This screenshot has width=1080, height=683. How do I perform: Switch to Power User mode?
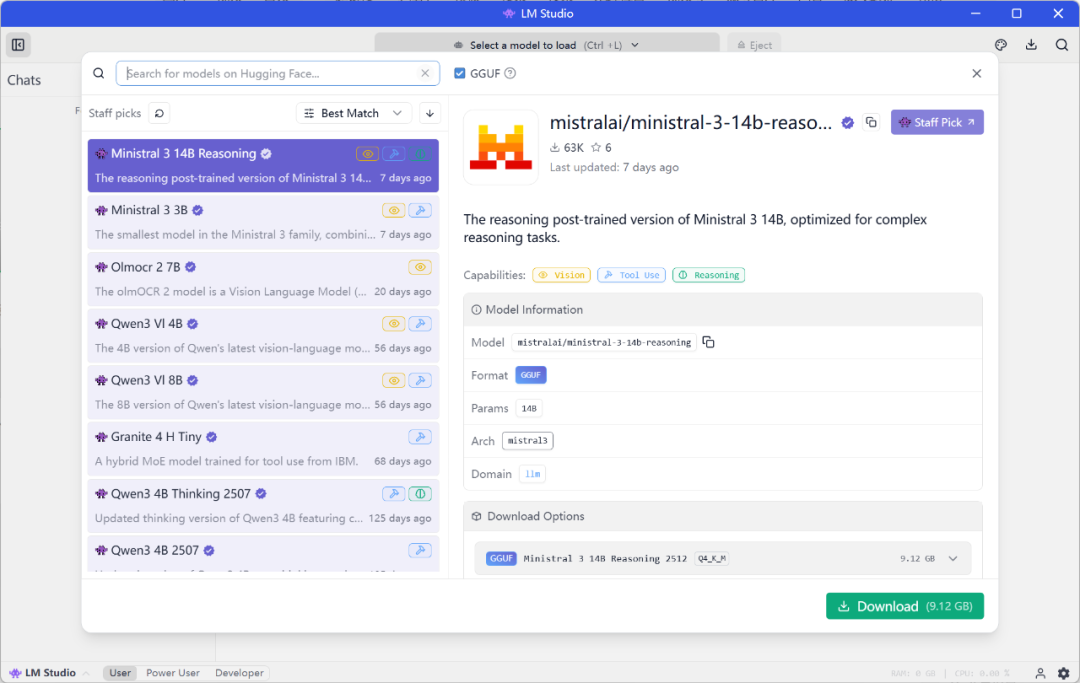(x=173, y=673)
